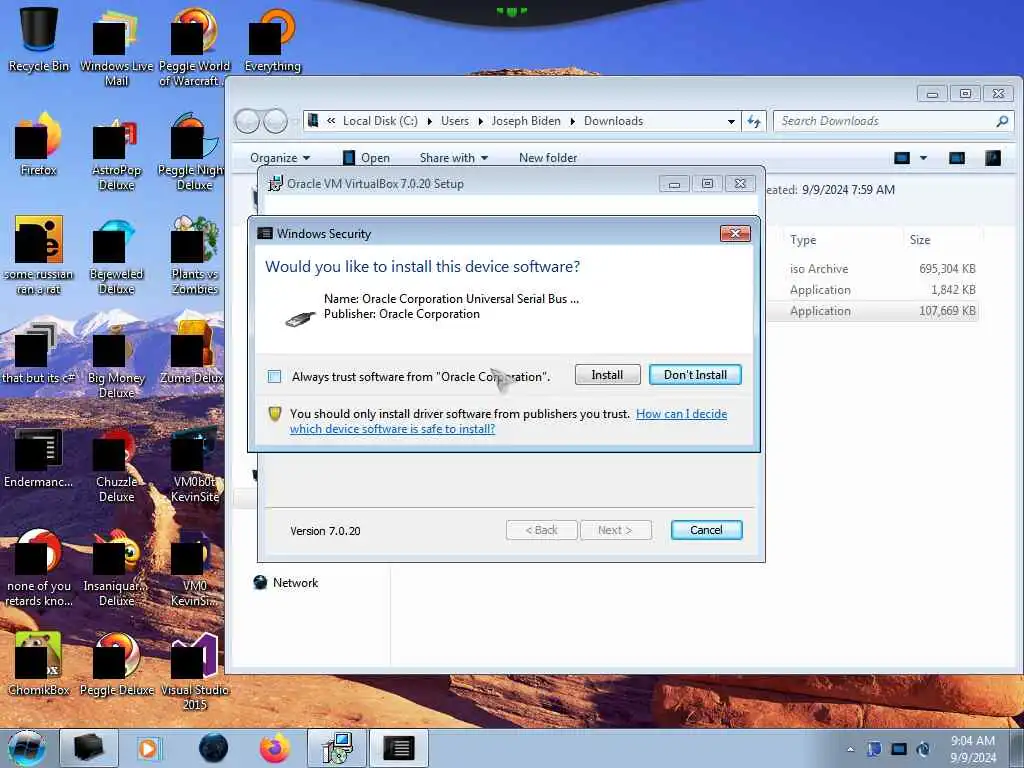Show hidden tray icons arrow
The height and width of the screenshot is (768, 1024).
(850, 749)
